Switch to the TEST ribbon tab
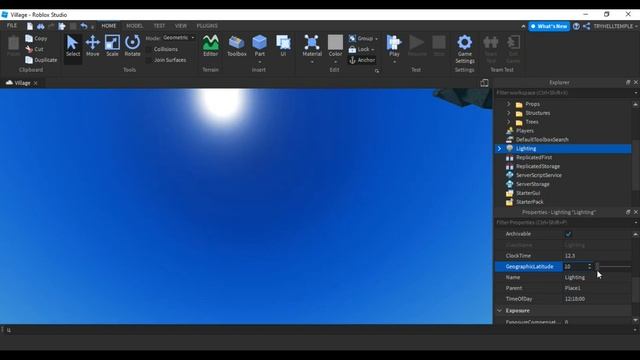 point(159,26)
